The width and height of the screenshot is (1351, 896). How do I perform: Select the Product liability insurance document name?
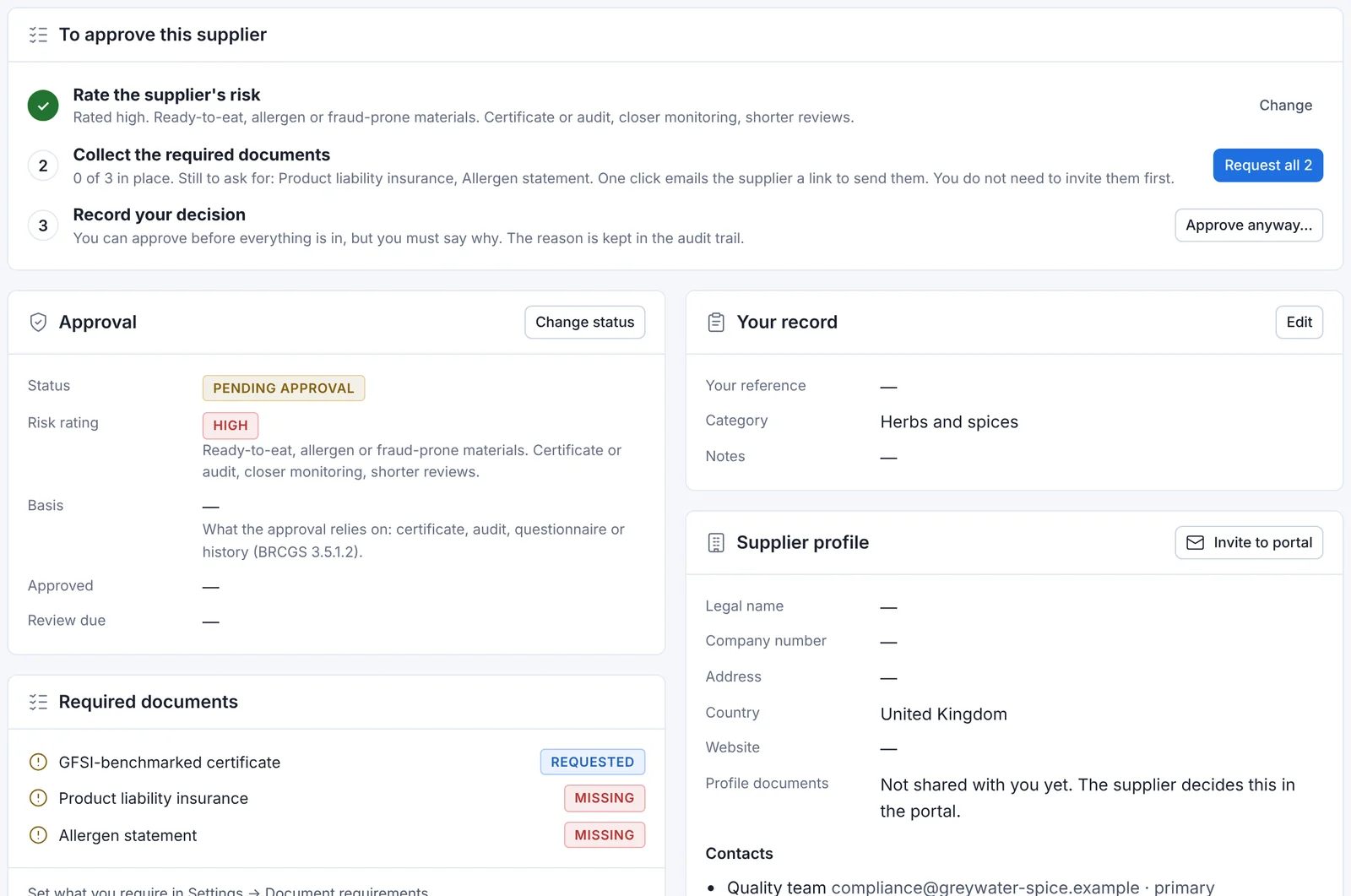click(154, 798)
